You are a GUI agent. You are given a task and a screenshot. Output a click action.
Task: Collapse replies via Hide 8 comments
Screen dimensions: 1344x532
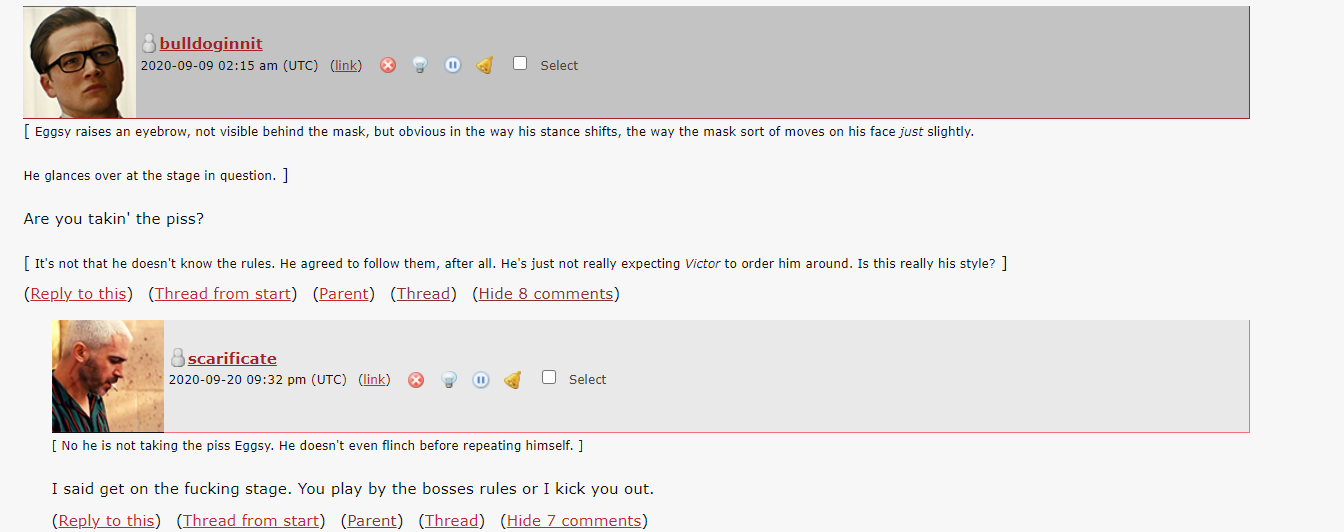coord(545,293)
